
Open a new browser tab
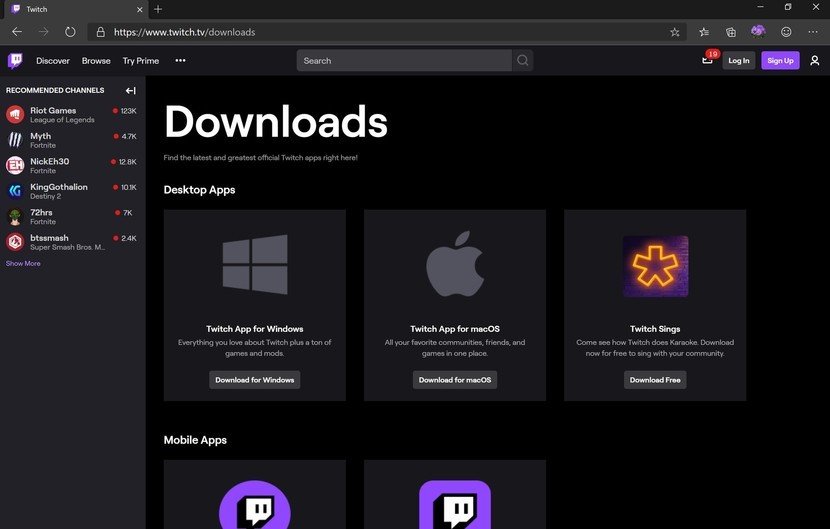(158, 9)
